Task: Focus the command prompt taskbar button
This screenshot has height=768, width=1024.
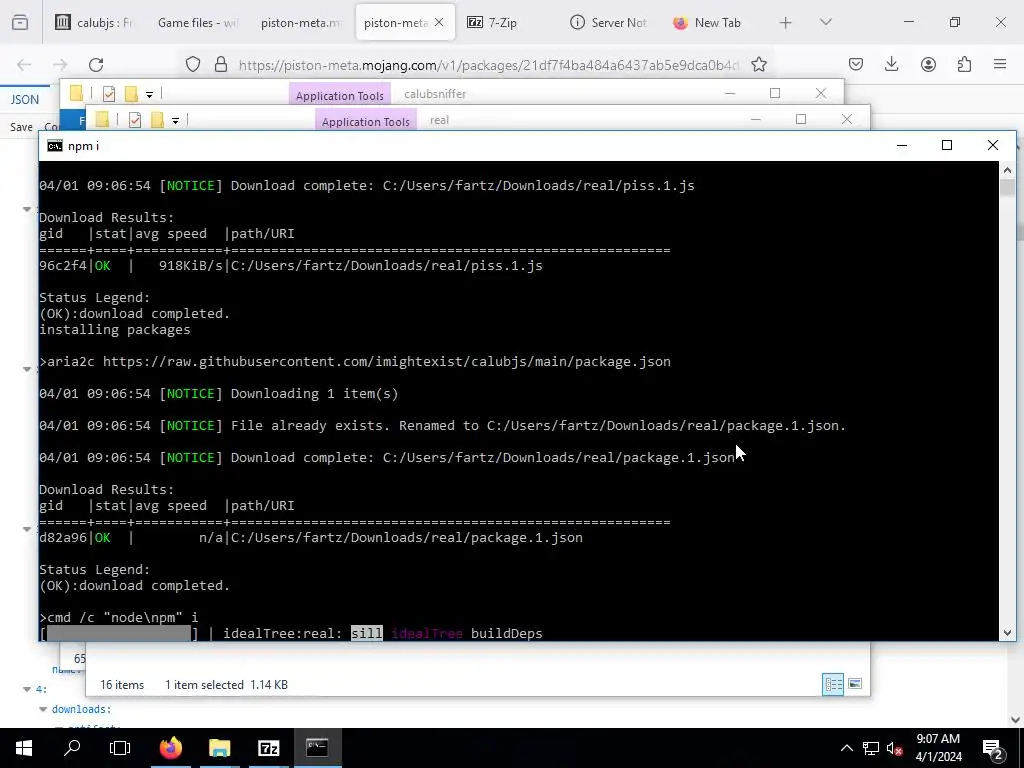Action: [317, 748]
